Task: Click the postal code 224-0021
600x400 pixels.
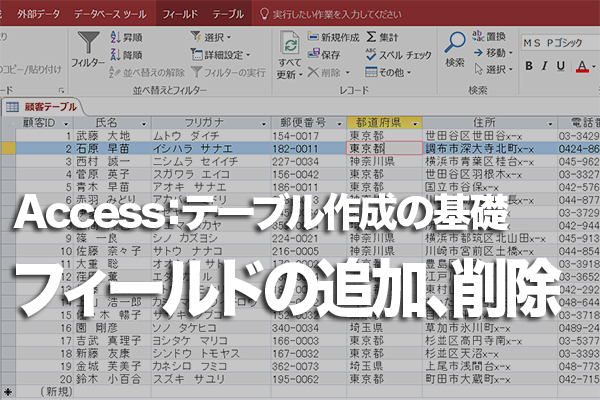Action: click(x=295, y=238)
